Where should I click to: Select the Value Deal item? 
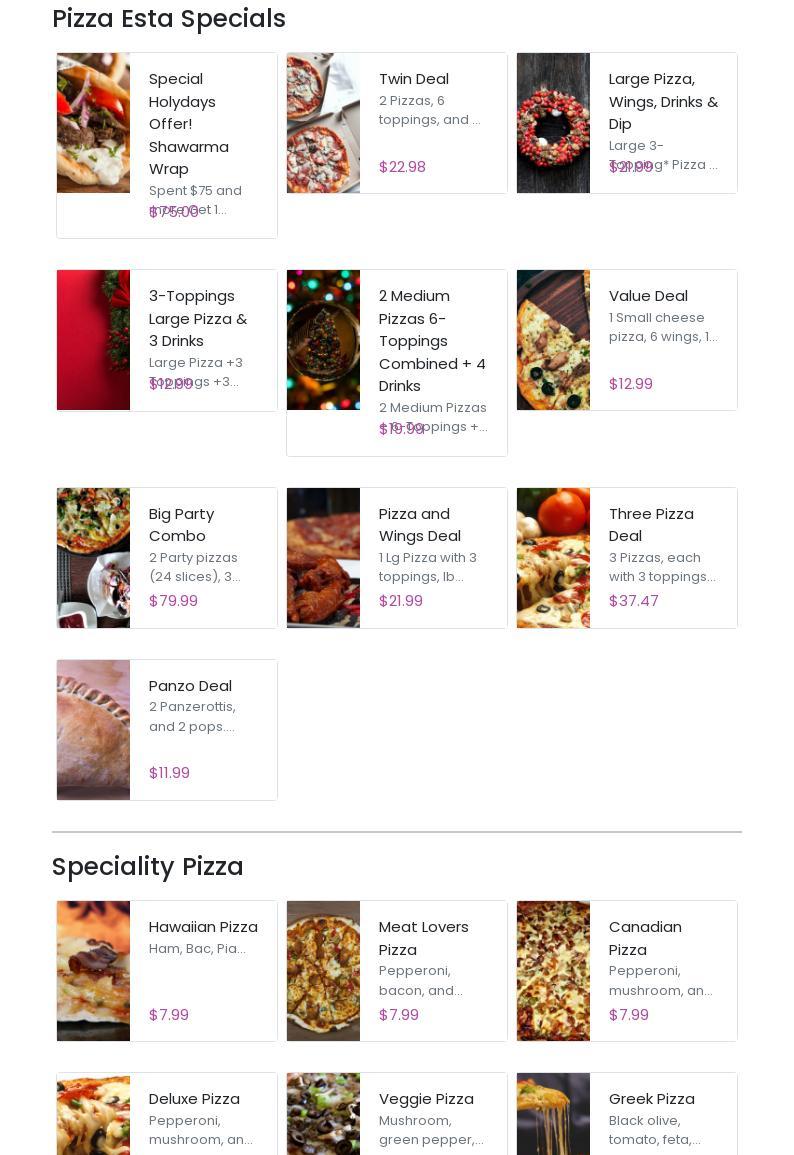point(648,296)
